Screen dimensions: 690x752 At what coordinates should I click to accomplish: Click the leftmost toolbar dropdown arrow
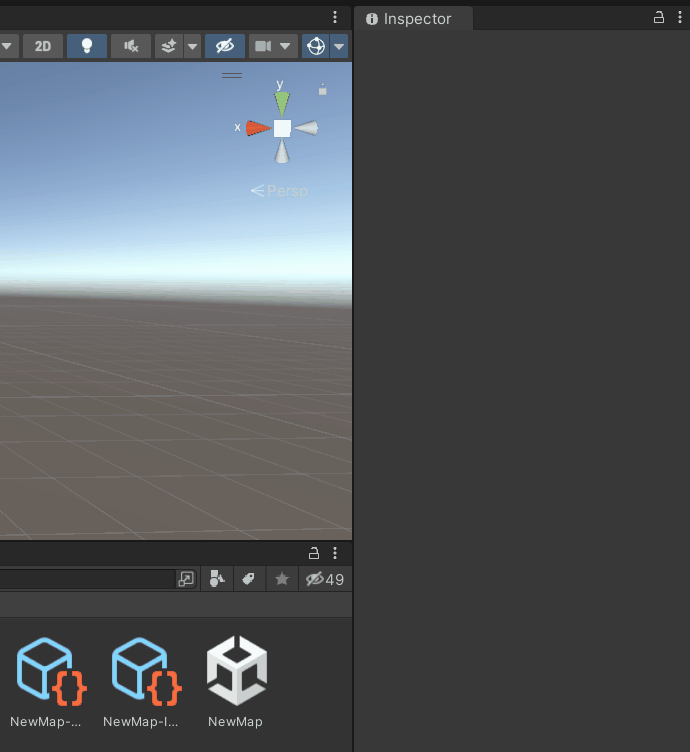click(7, 46)
